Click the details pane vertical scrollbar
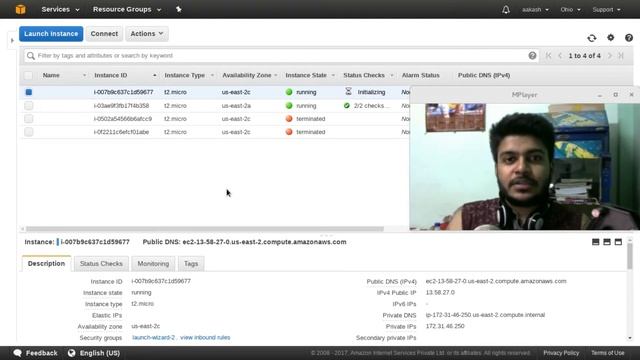Viewport: 640px width, 360px height. pyautogui.click(x=630, y=256)
